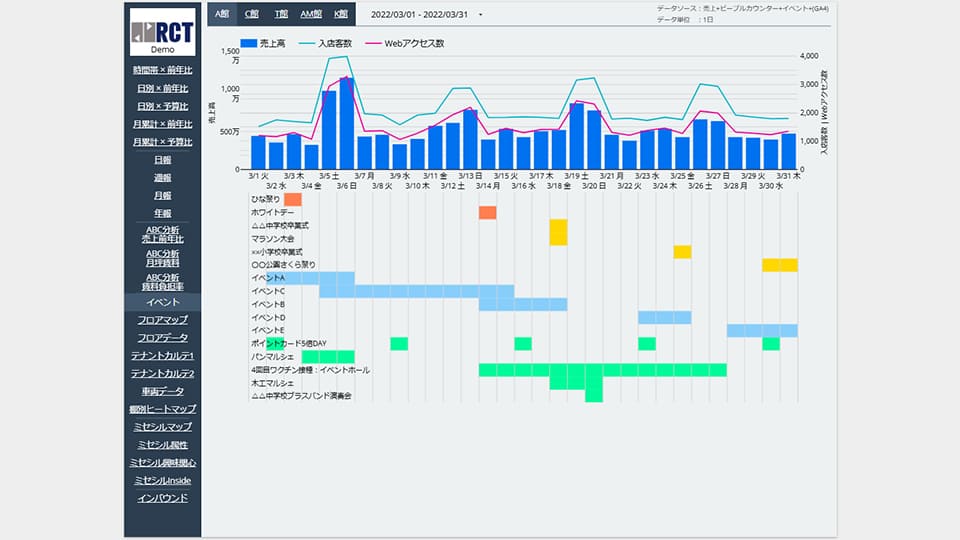Go to the フロアマップ page
Screen dimensions: 960x540
[x=162, y=320]
